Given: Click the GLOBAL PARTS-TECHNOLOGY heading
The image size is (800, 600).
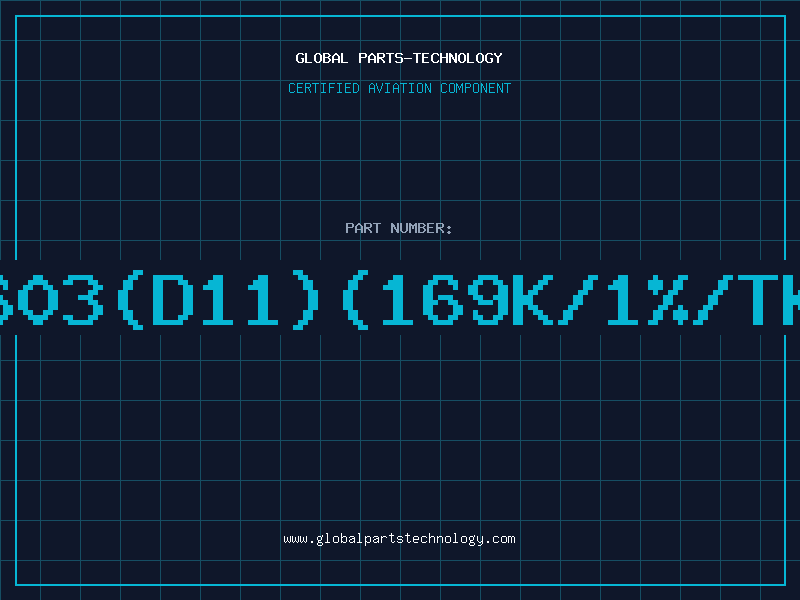Looking at the screenshot, I should (399, 58).
